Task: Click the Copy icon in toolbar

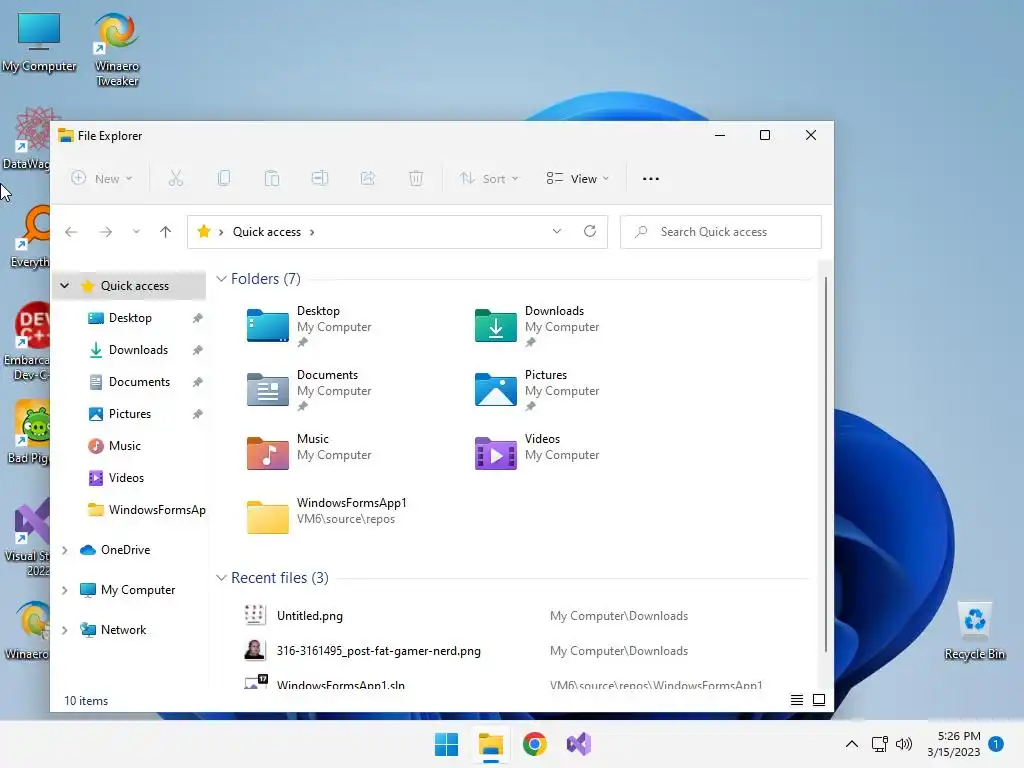Action: pyautogui.click(x=224, y=178)
